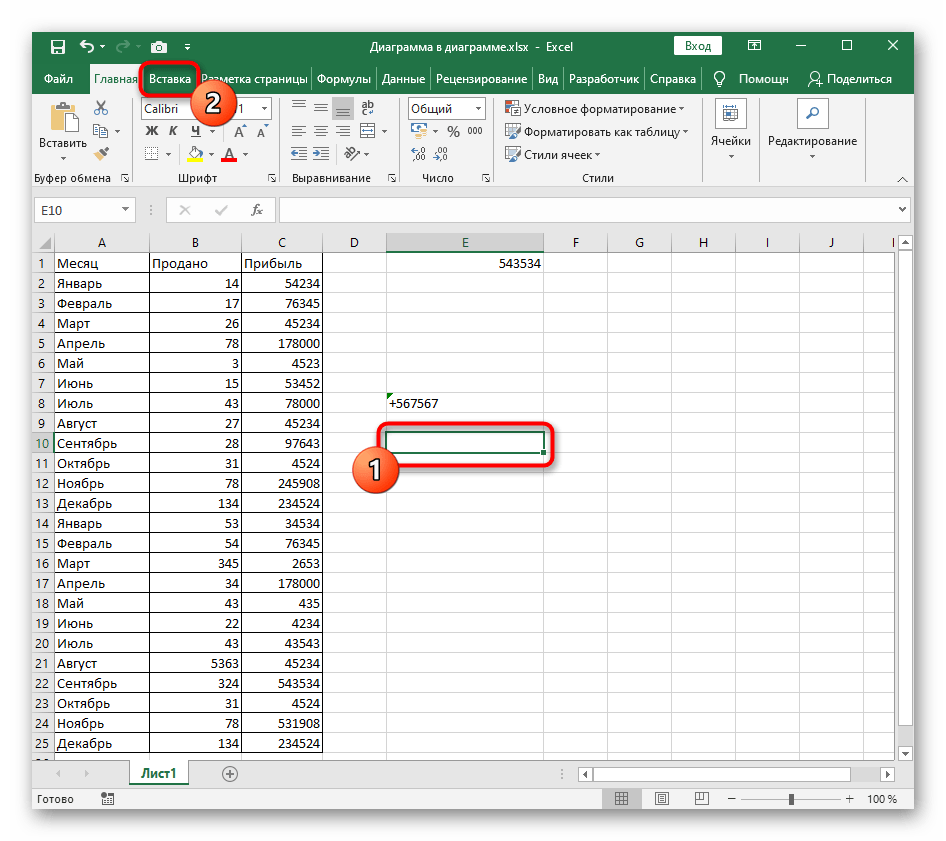The height and width of the screenshot is (841, 946).
Task: Select the Лист1 sheet tab
Action: point(159,773)
